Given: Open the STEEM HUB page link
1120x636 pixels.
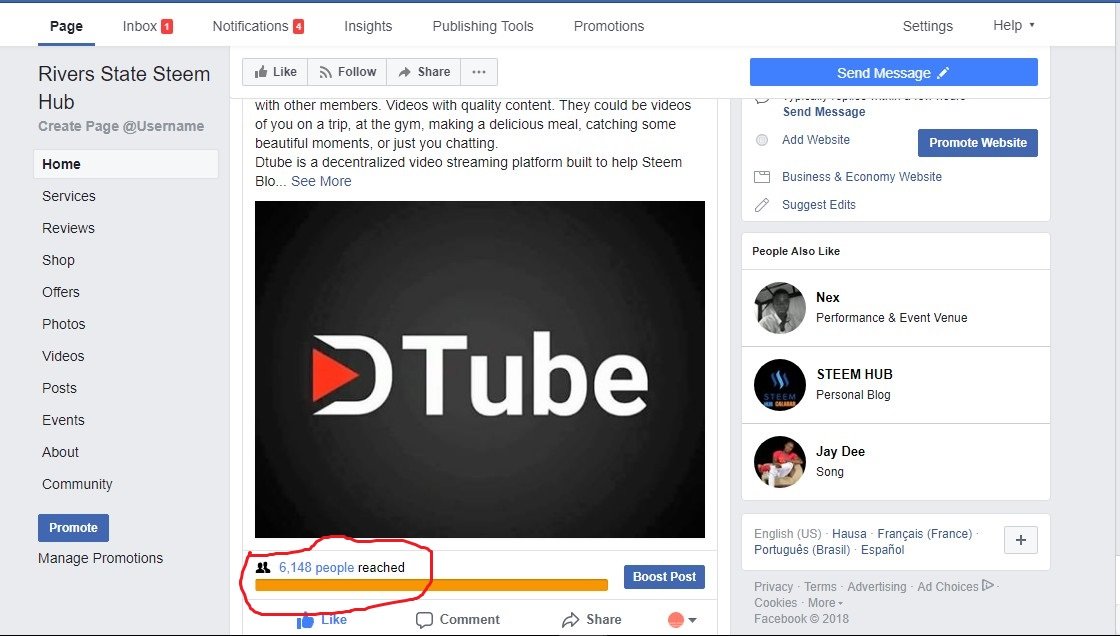Looking at the screenshot, I should tap(854, 374).
